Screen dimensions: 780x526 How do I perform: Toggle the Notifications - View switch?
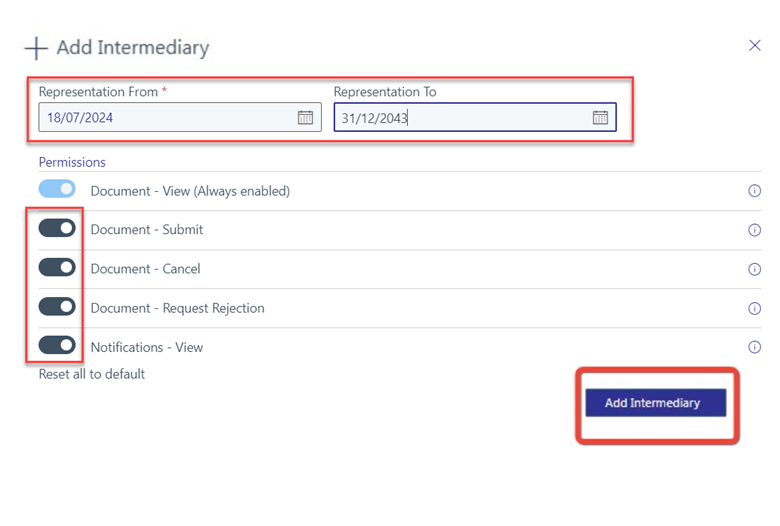pyautogui.click(x=57, y=346)
